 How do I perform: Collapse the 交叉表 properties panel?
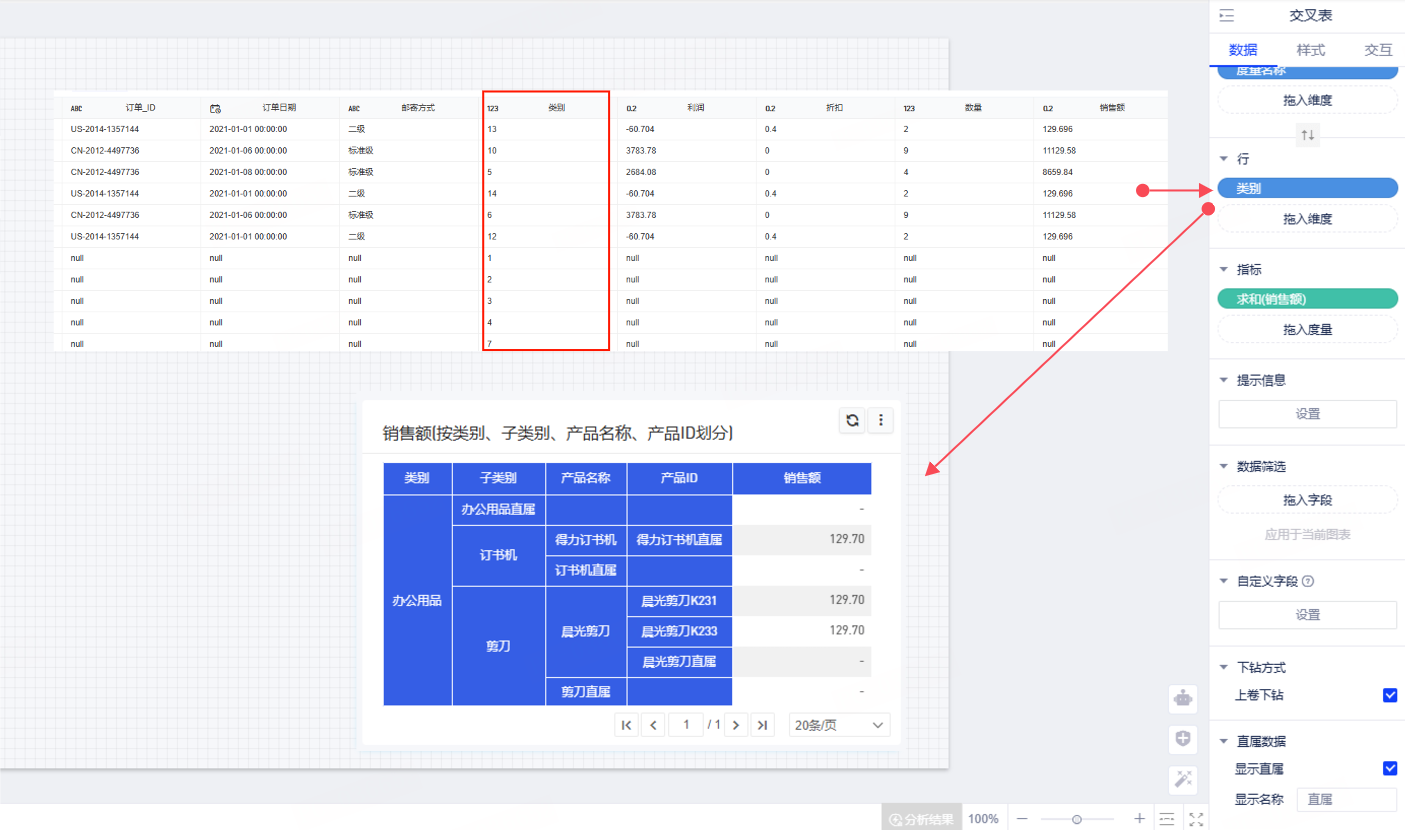(1227, 16)
